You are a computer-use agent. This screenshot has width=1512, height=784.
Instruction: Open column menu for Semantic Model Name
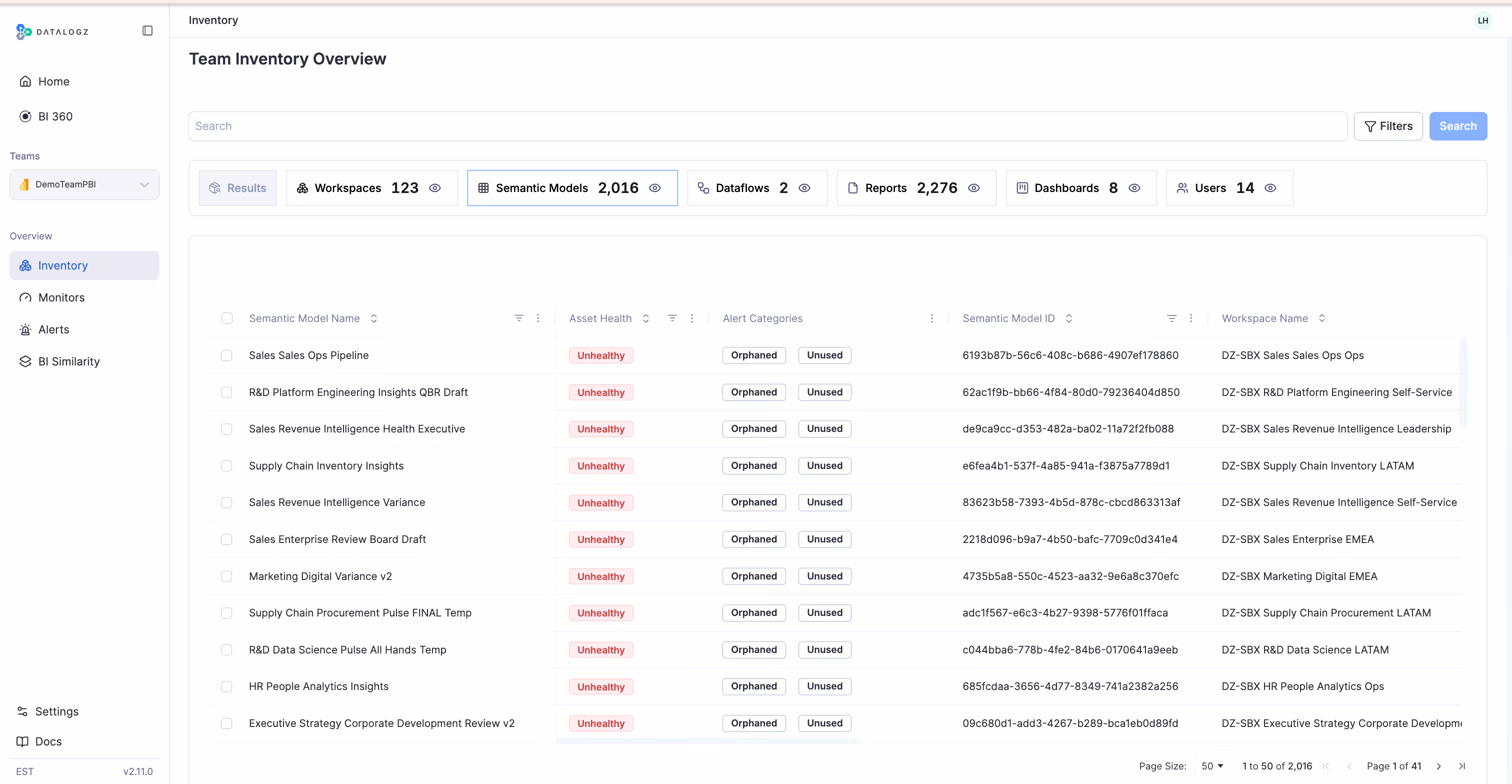[x=537, y=318]
